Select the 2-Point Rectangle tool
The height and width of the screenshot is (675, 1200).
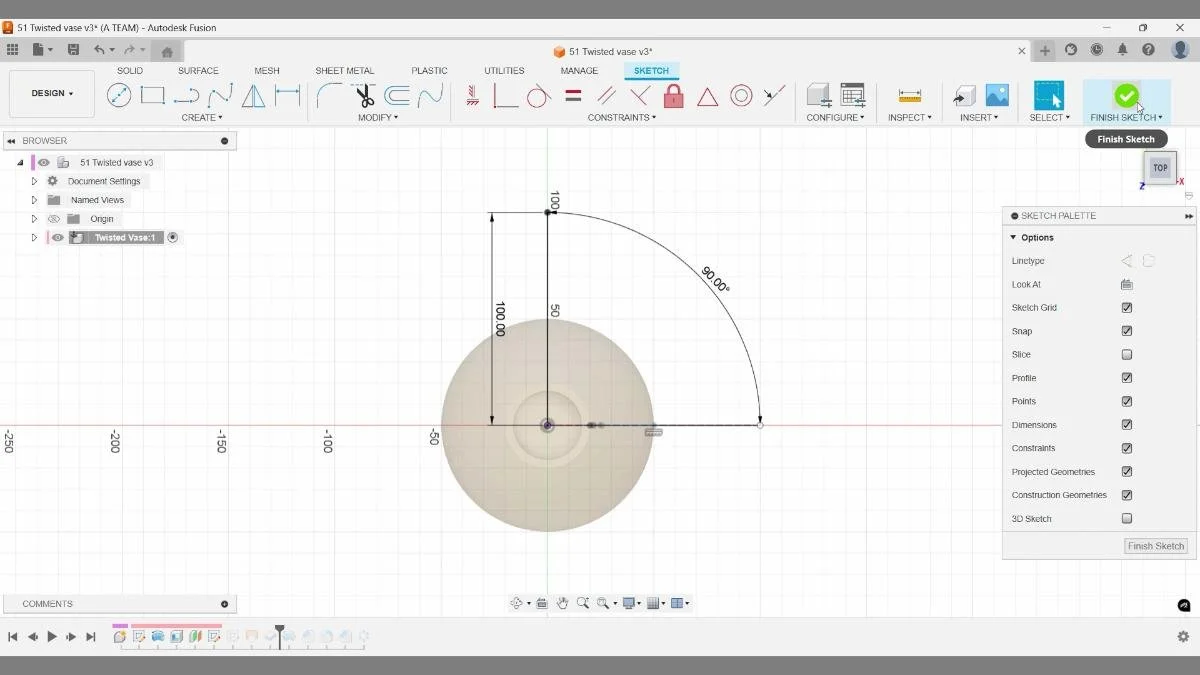[x=152, y=94]
